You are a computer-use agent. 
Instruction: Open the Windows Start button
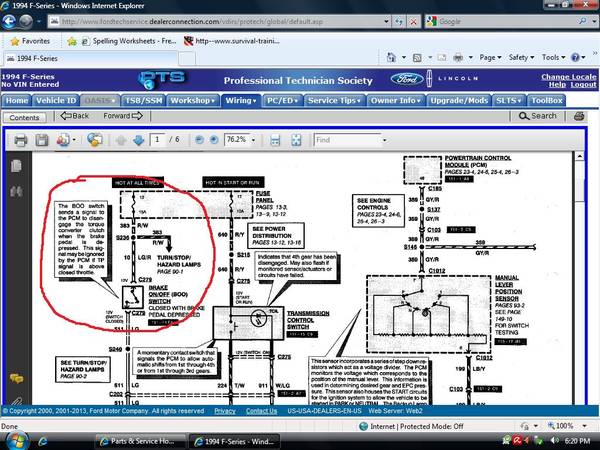tap(17, 441)
